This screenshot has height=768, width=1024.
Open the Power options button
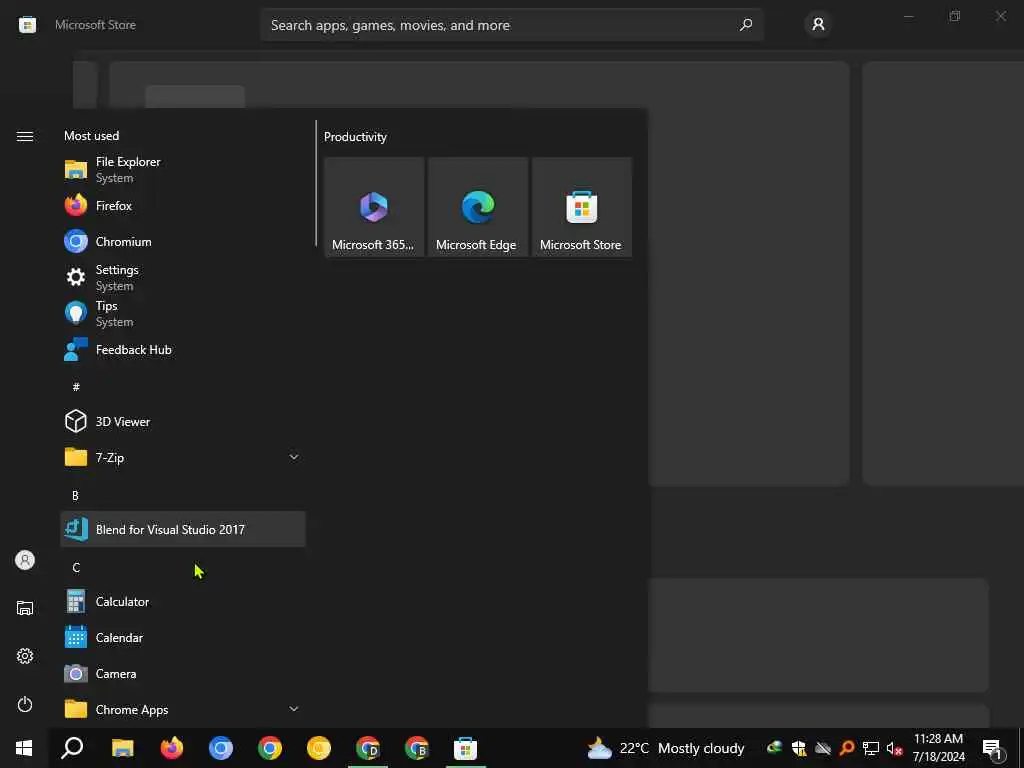25,704
